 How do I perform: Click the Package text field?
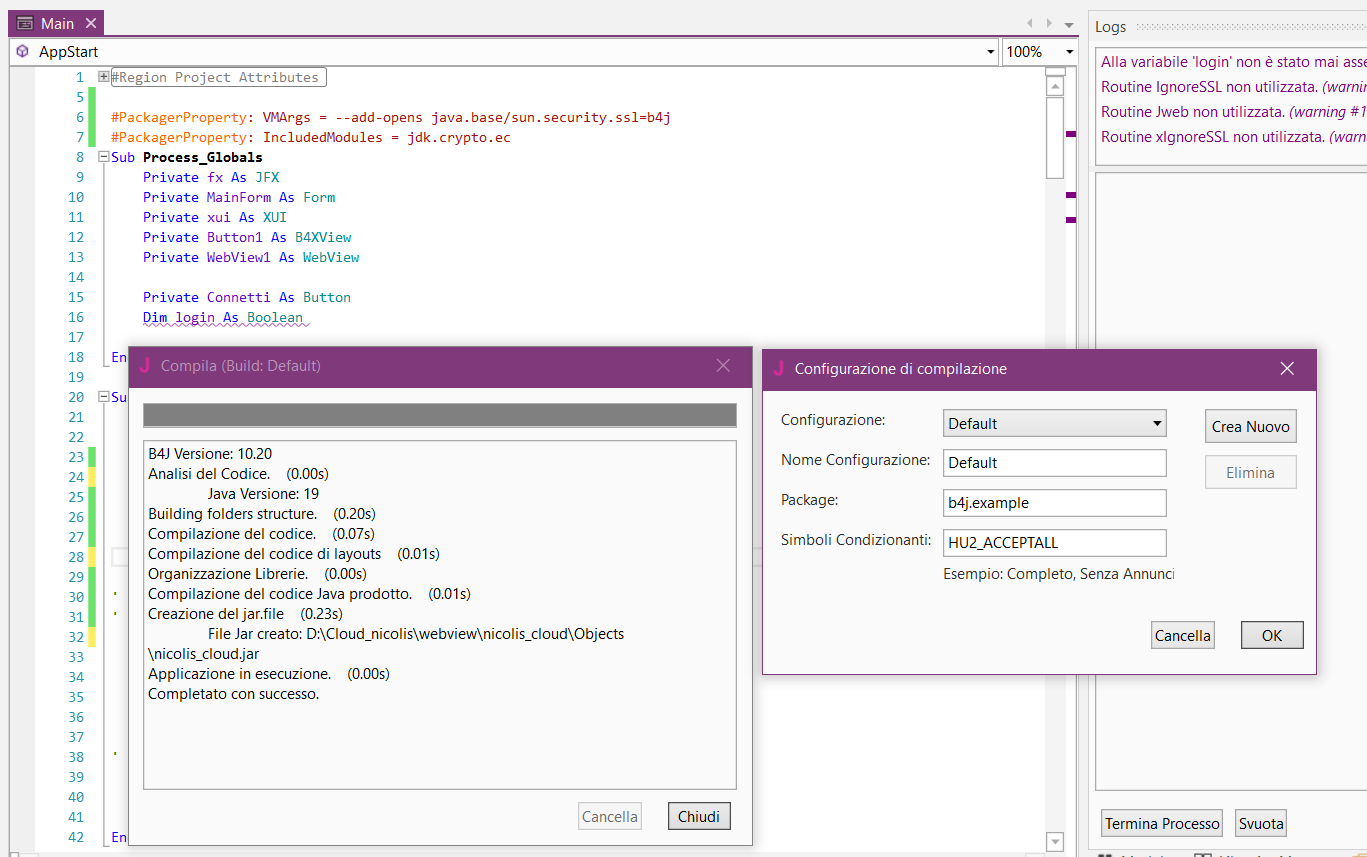[1054, 503]
